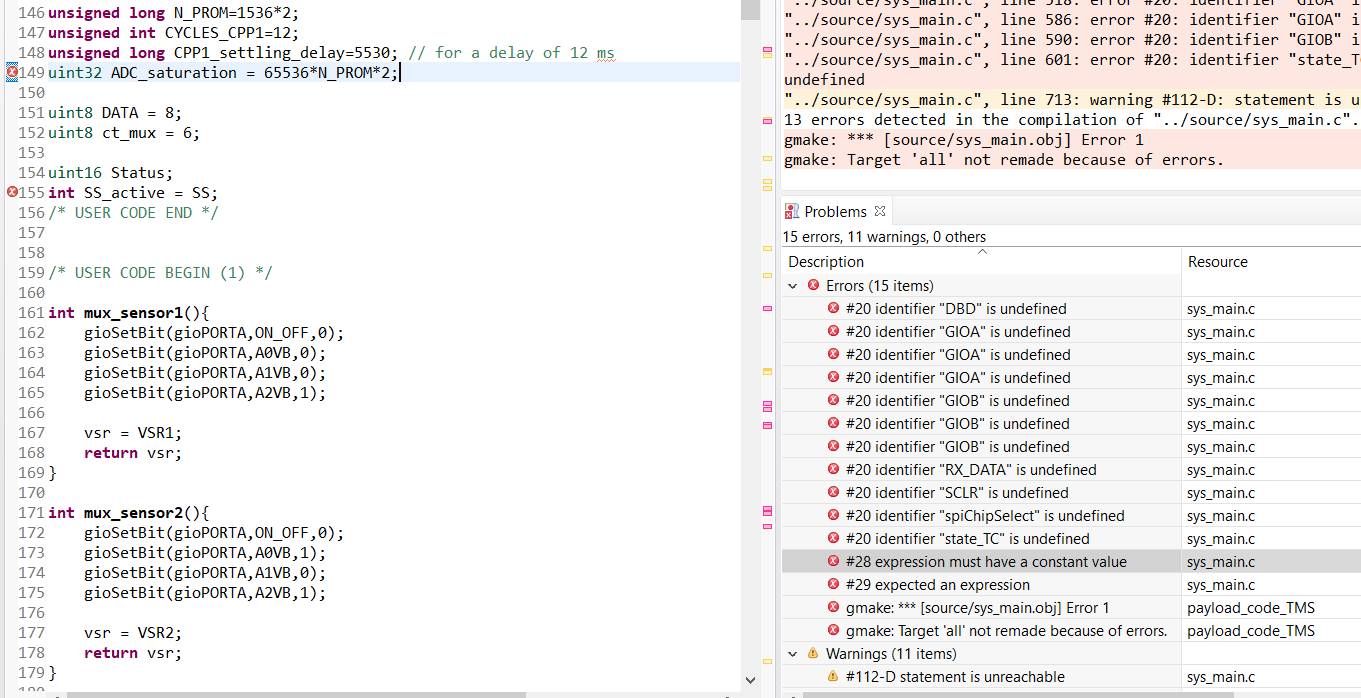Click the line 713 warning #112-D line in console
The image size is (1361, 698).
(x=1072, y=99)
